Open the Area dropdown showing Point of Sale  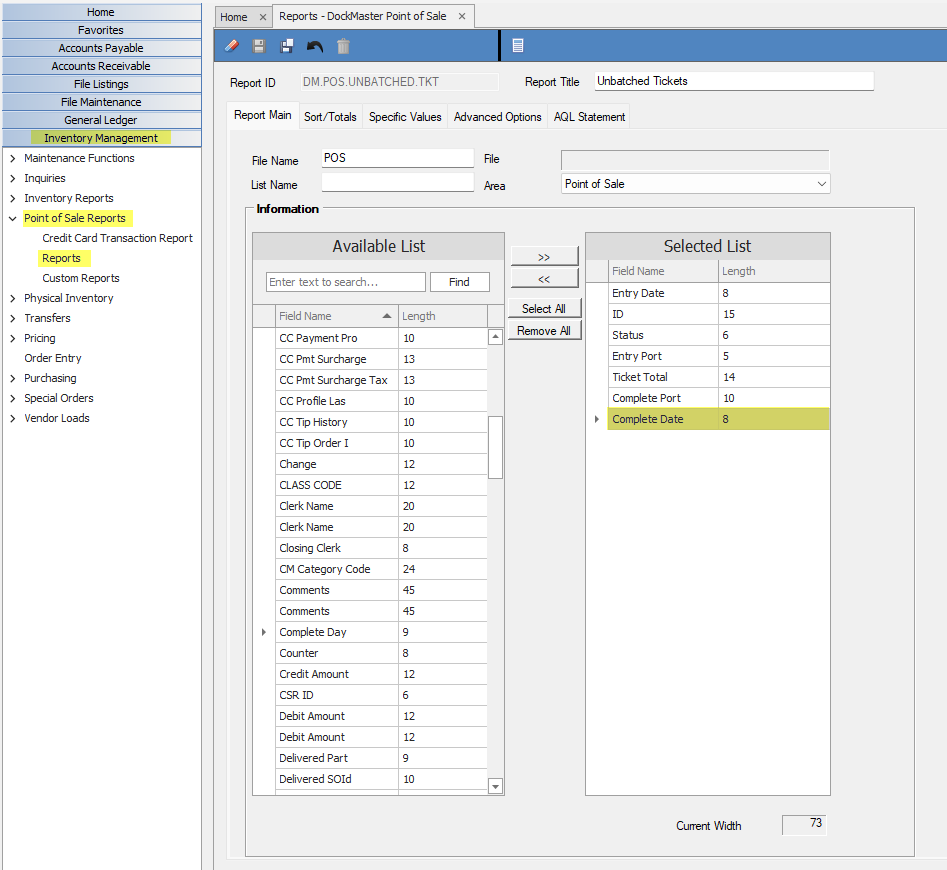(695, 184)
